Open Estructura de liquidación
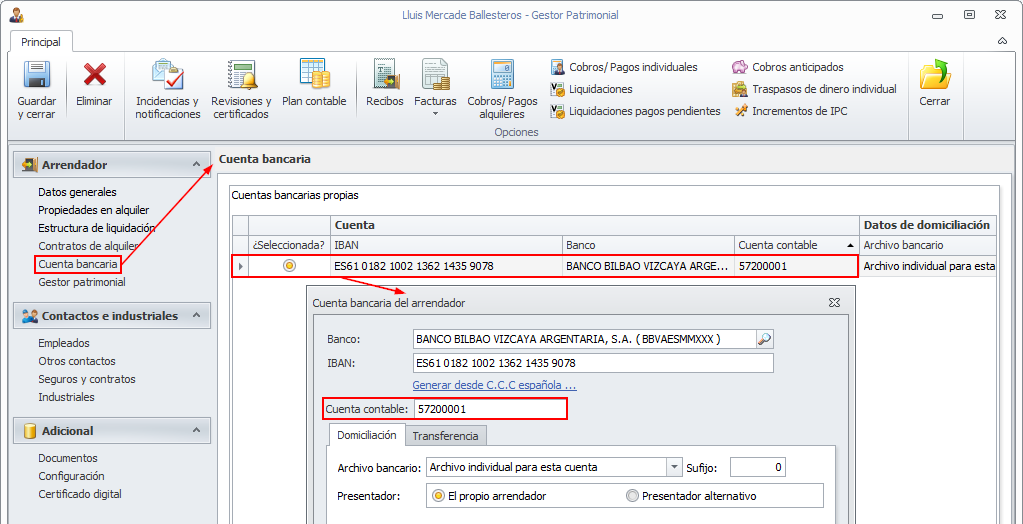 (x=97, y=228)
